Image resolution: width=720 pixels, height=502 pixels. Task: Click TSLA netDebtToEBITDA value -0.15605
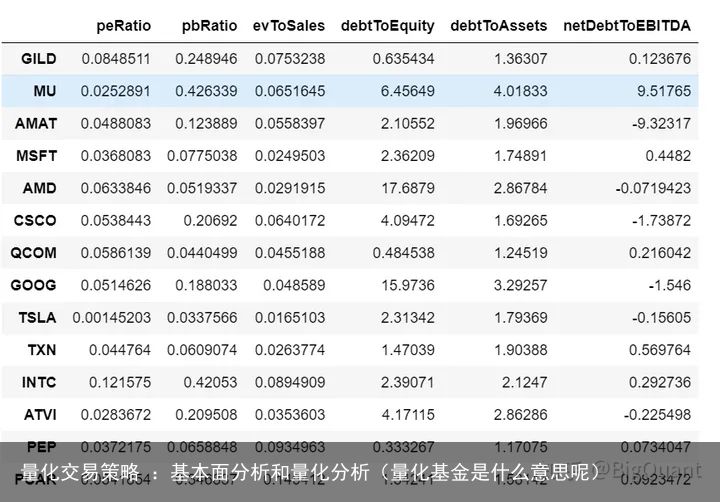[x=661, y=317]
